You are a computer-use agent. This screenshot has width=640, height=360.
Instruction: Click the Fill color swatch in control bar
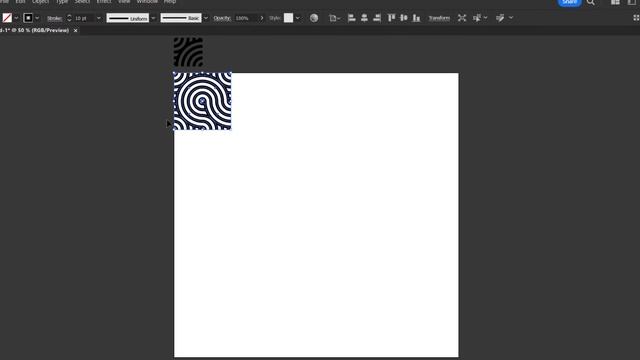point(7,18)
